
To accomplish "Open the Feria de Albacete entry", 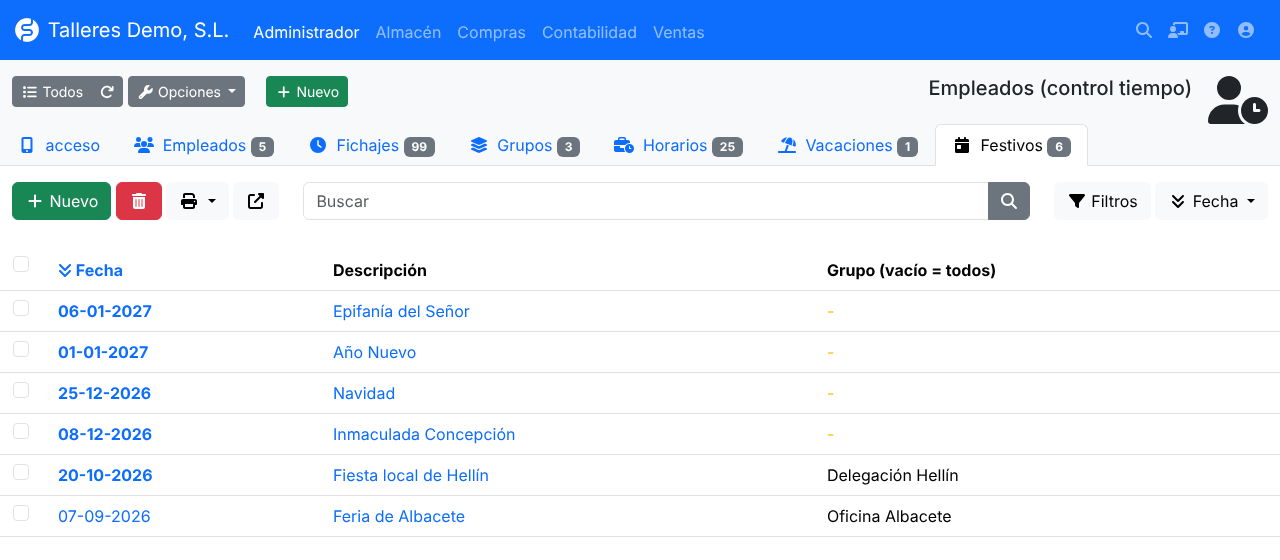I will [x=399, y=516].
